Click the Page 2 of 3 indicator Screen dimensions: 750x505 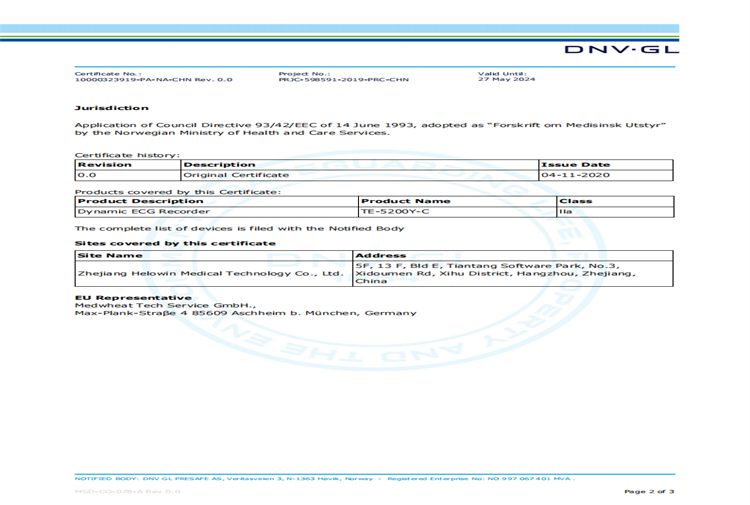[649, 491]
